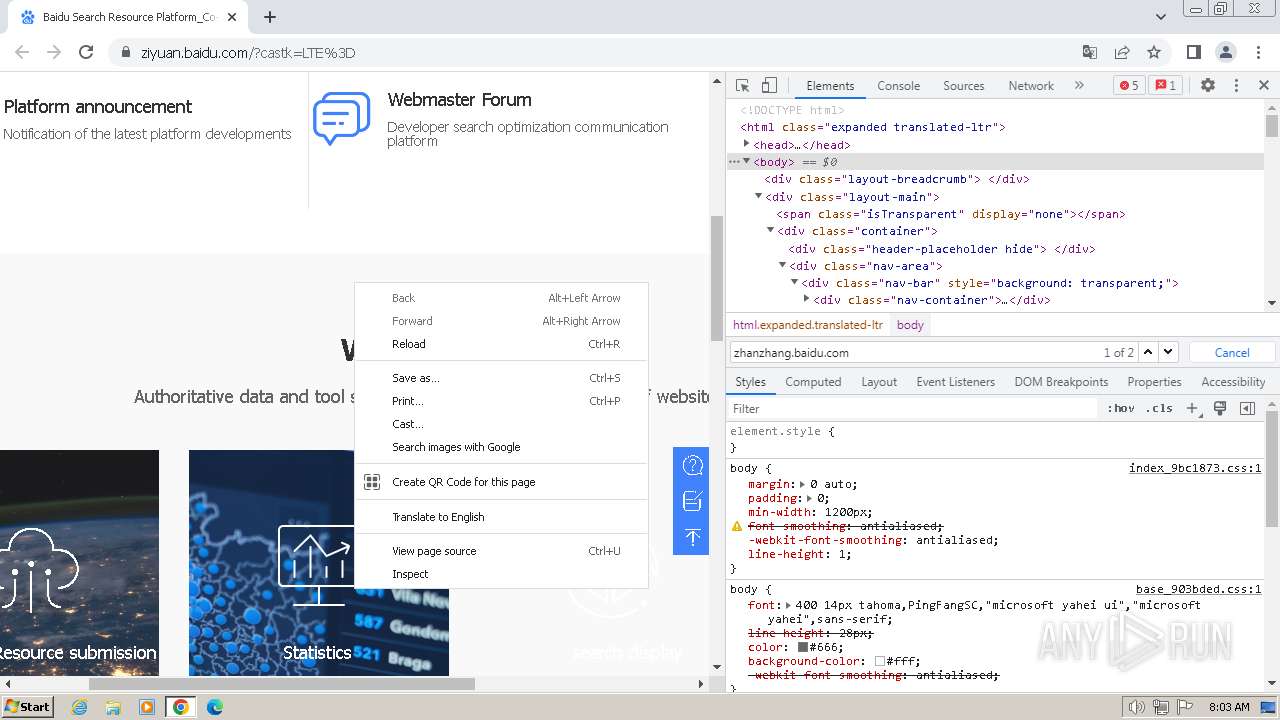Viewport: 1280px width, 720px height.
Task: Click the floating back-to-top arrow icon
Action: pos(692,537)
